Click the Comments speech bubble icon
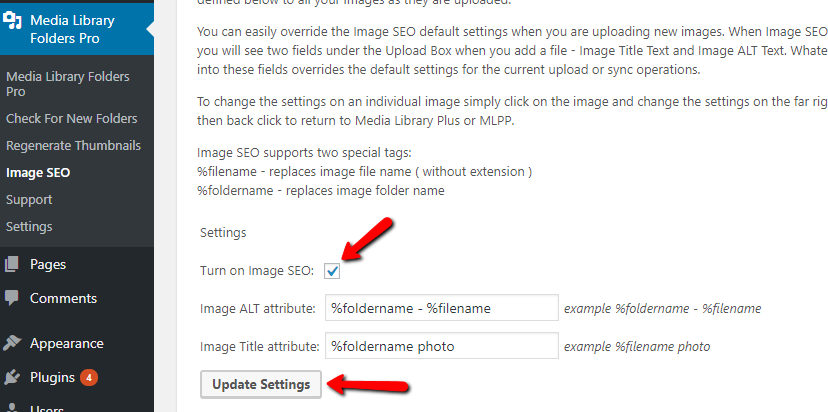This screenshot has height=412, width=828. click(12, 298)
